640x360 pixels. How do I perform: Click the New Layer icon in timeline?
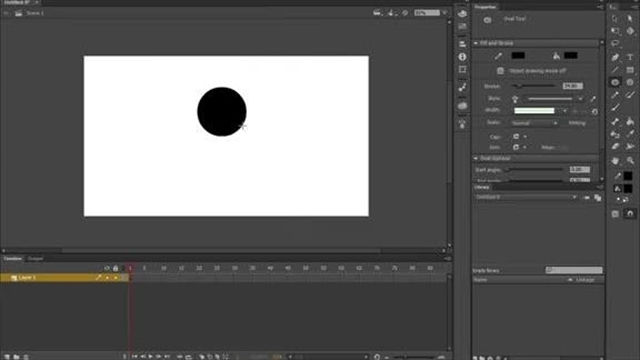(x=7, y=357)
